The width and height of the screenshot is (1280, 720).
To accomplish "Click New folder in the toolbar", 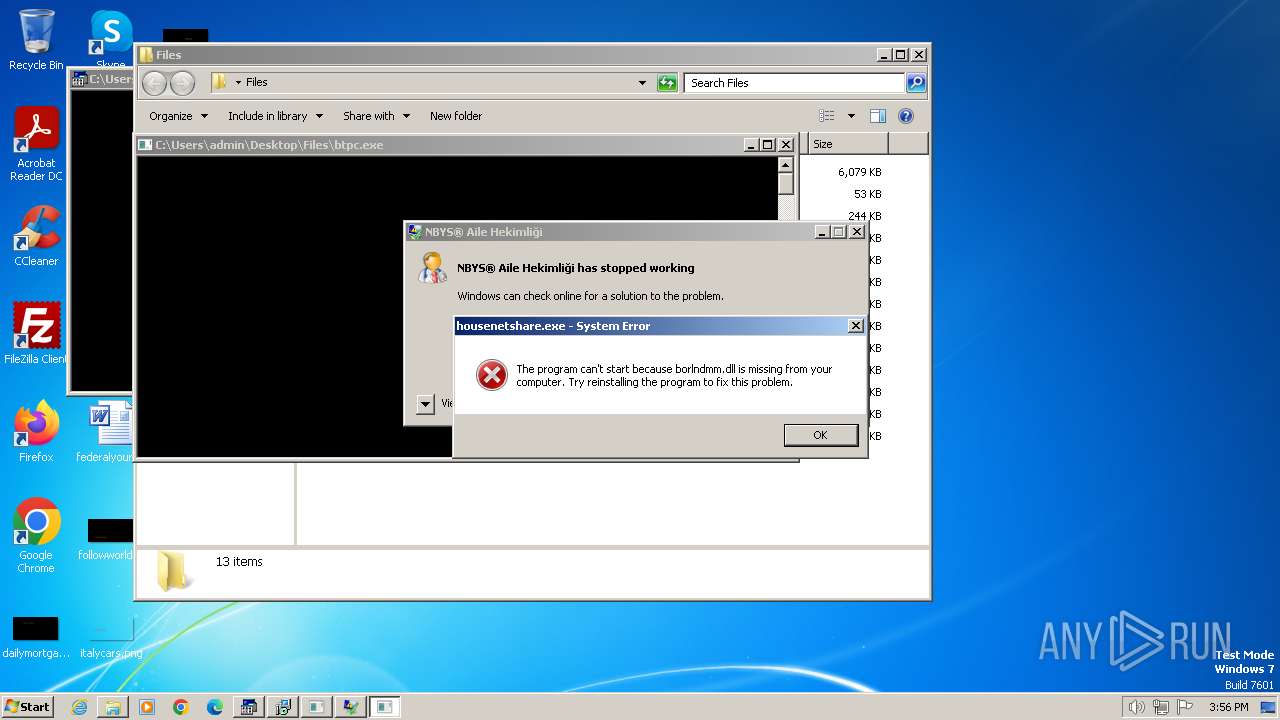I will click(x=456, y=116).
